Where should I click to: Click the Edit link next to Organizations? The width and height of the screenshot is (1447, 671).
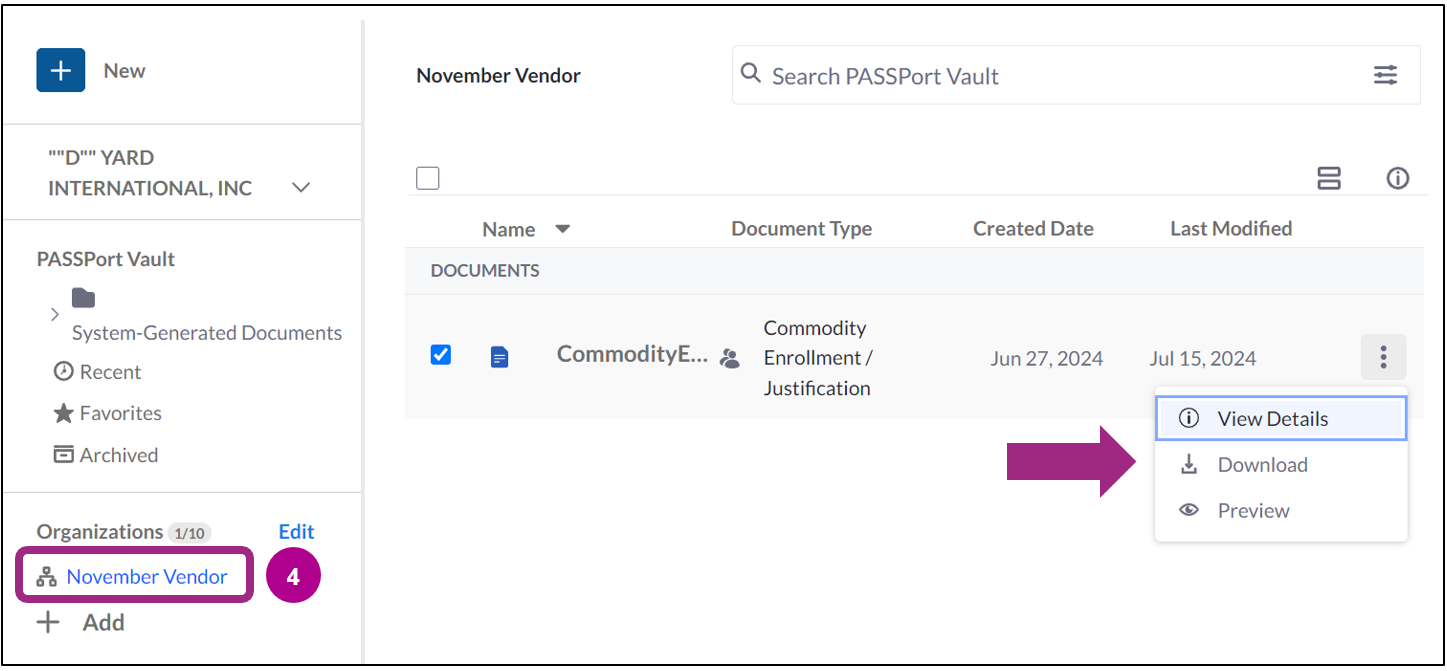click(x=296, y=531)
